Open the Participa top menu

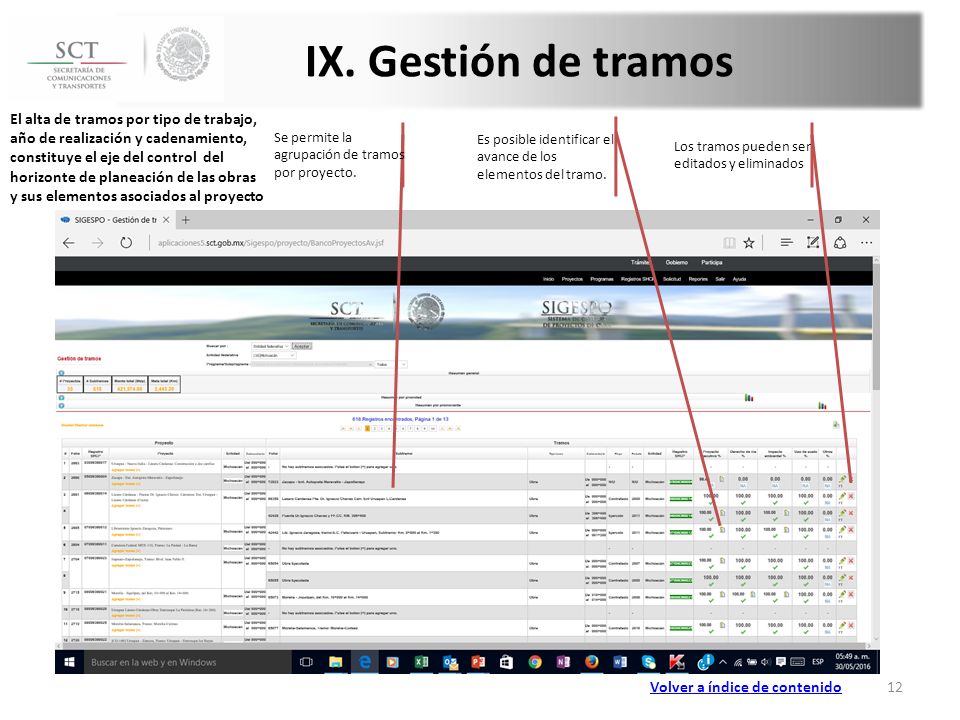(x=711, y=262)
